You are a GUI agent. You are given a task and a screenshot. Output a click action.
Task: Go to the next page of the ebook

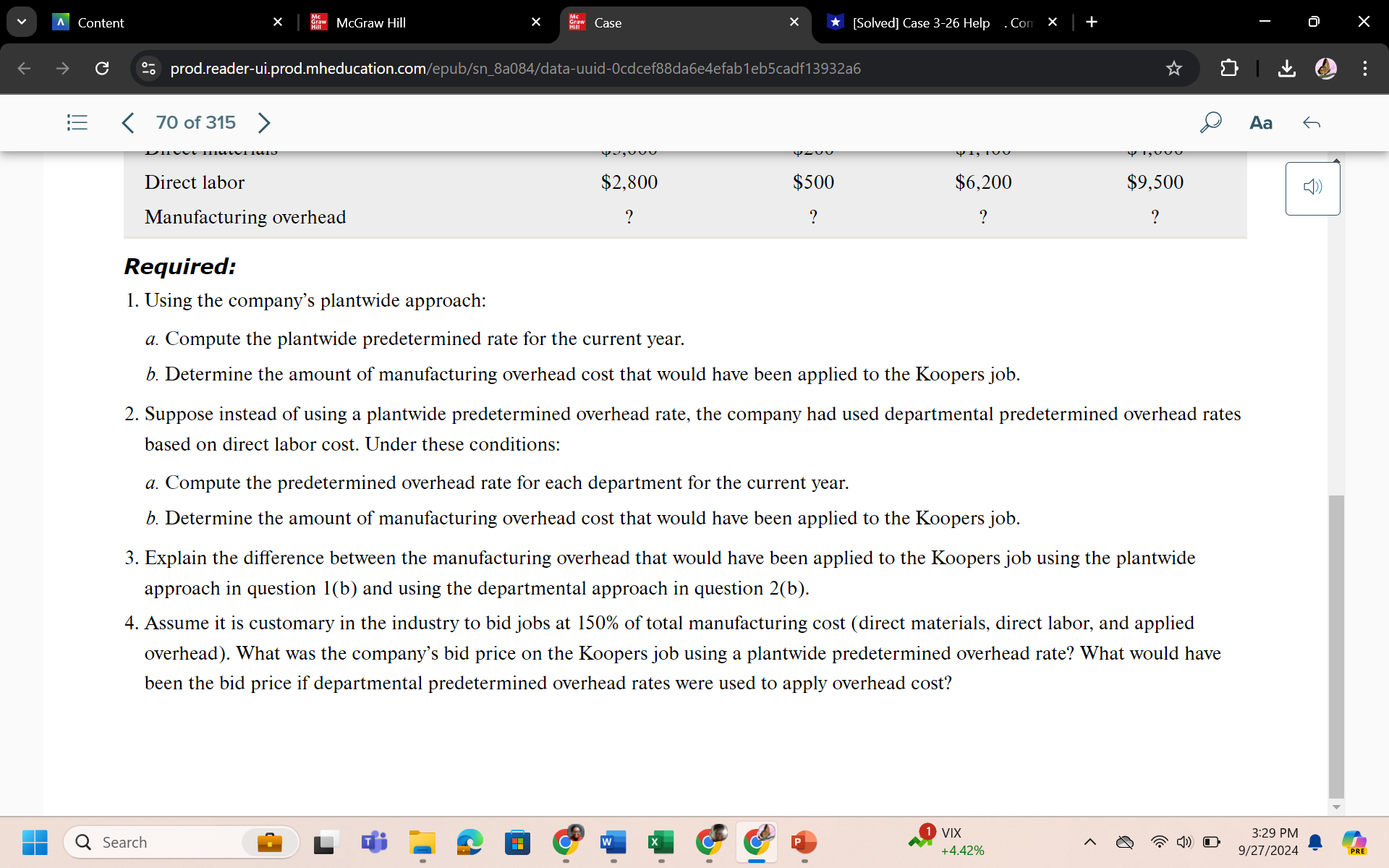[x=263, y=122]
